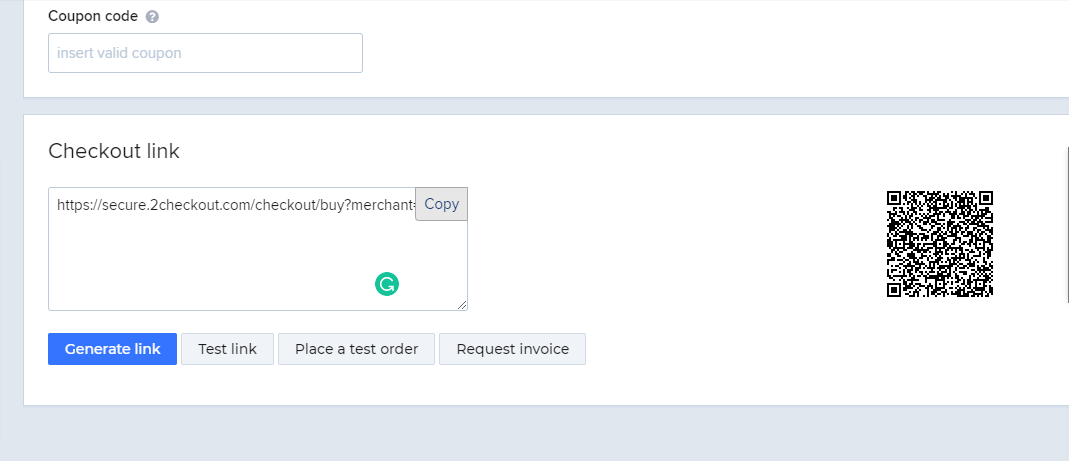This screenshot has height=461, width=1069.
Task: Click the bottom-left finder square of QR code
Action: (x=895, y=289)
